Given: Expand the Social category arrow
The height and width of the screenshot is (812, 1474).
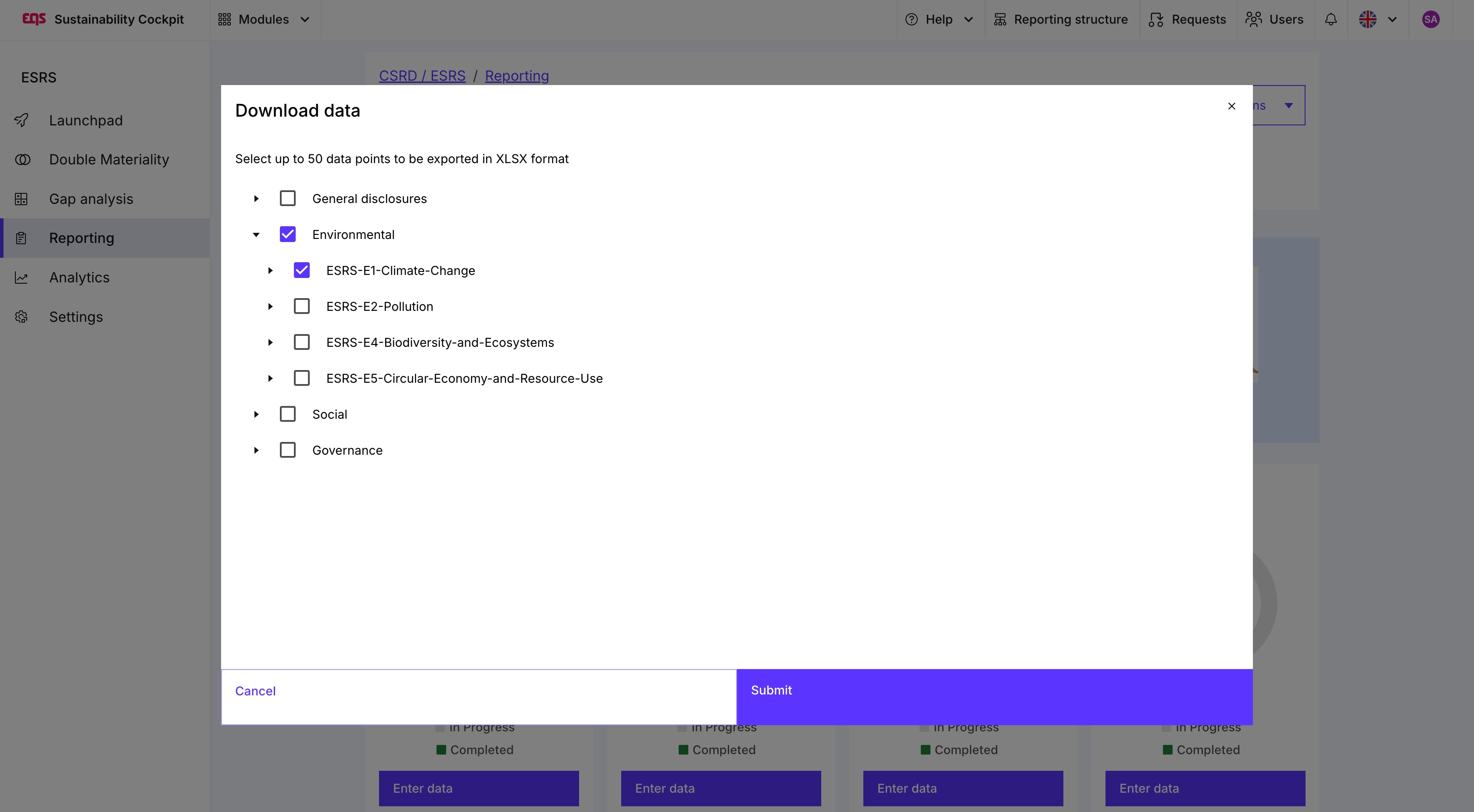Looking at the screenshot, I should [x=256, y=415].
